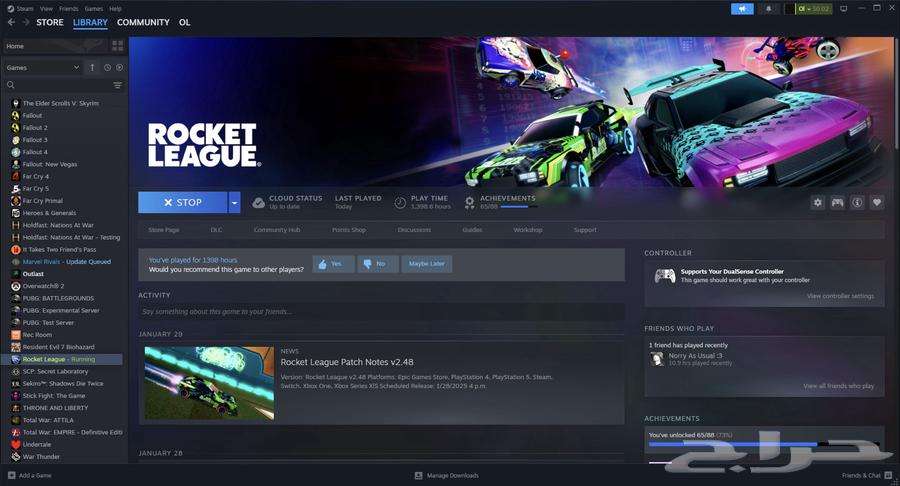The height and width of the screenshot is (486, 900).
Task: Click View controller settings link
Action: pos(840,296)
